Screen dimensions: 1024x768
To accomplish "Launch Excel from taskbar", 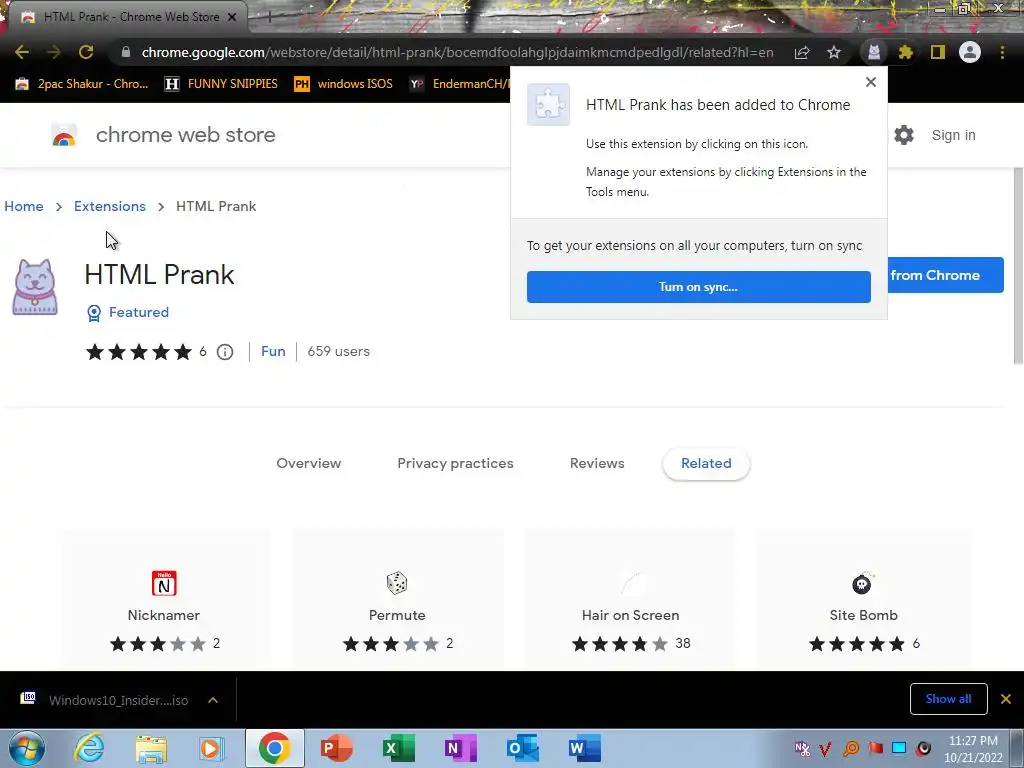I will (x=399, y=748).
